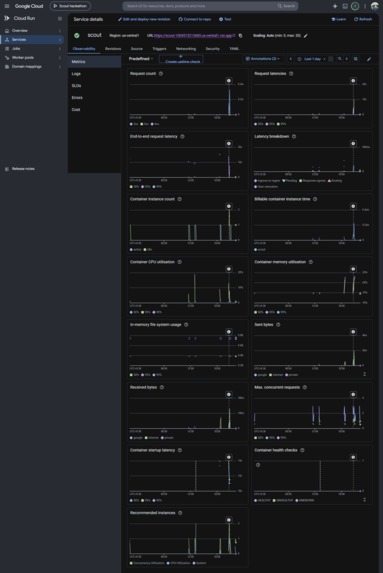Shift time range backward with left arrow
Screen dimensions: 383x573
click(x=291, y=59)
